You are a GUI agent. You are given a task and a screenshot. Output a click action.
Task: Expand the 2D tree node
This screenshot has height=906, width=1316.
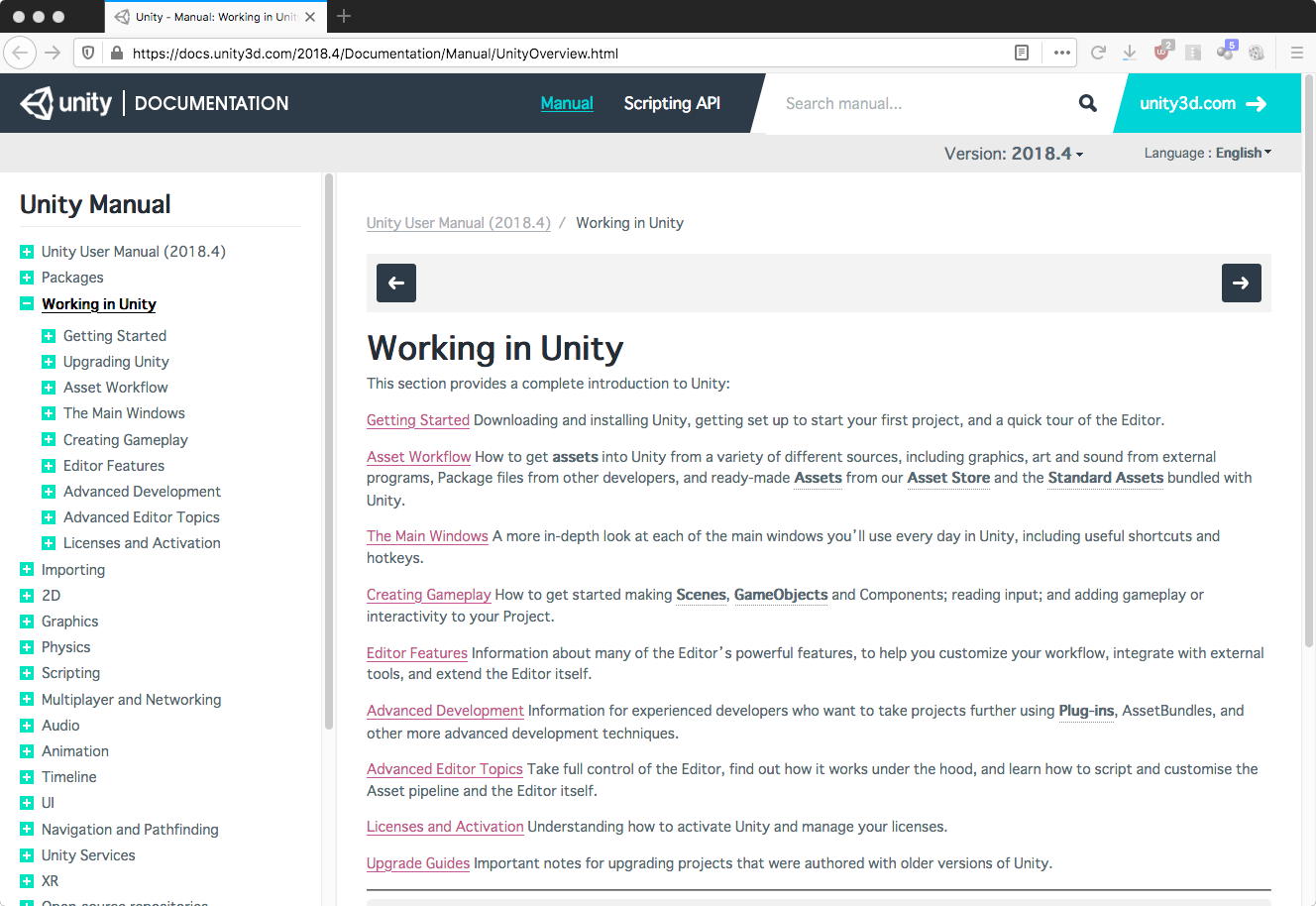[27, 596]
